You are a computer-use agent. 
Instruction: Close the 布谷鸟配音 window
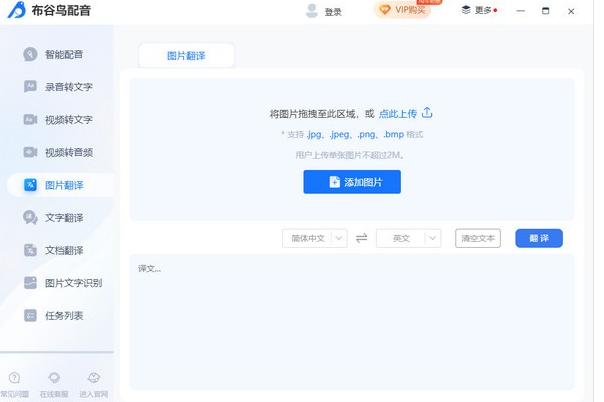(571, 11)
